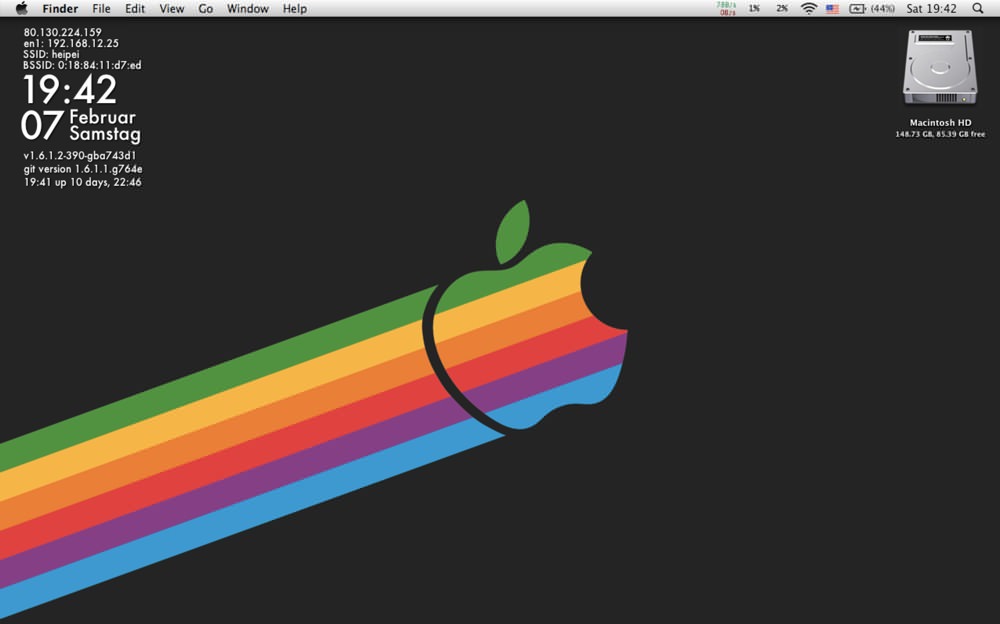Open the Edit menu

tap(135, 8)
